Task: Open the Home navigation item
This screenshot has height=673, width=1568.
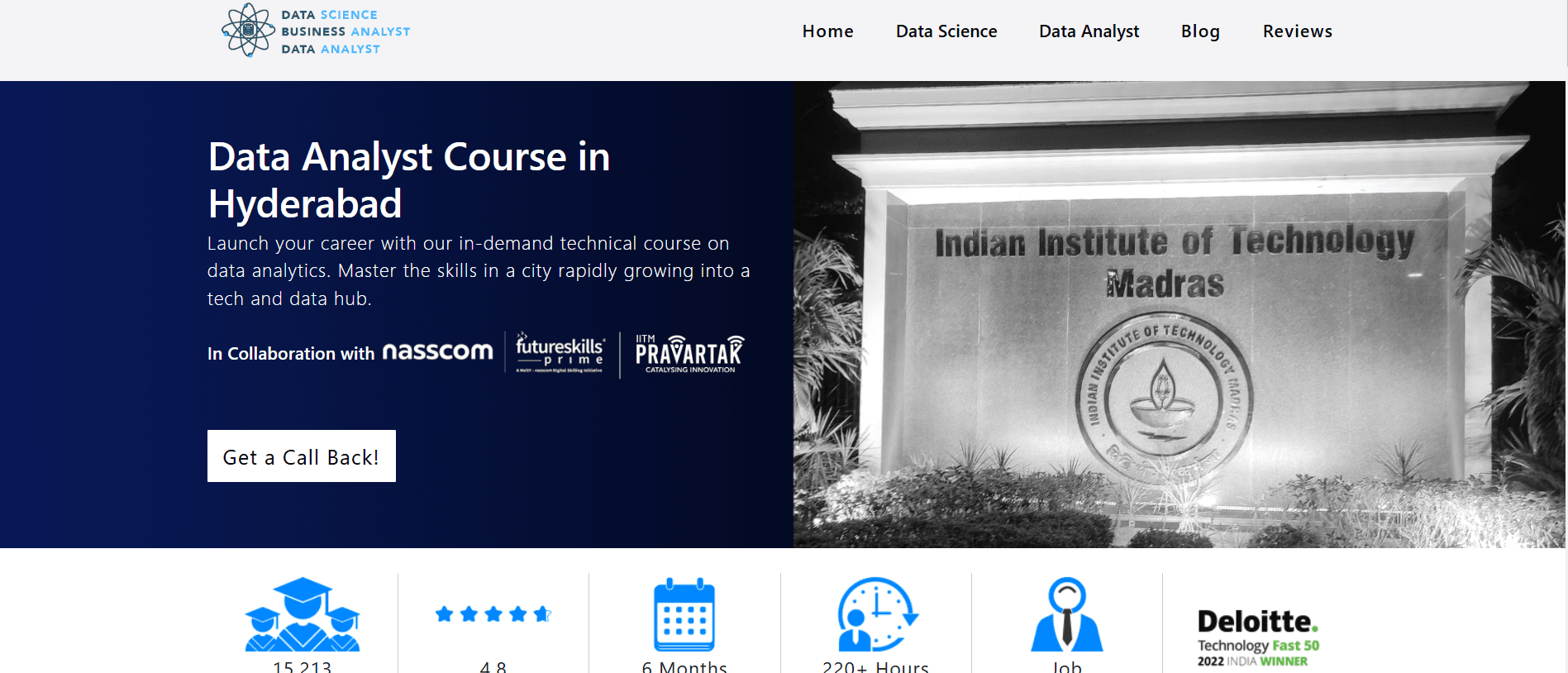Action: [827, 31]
